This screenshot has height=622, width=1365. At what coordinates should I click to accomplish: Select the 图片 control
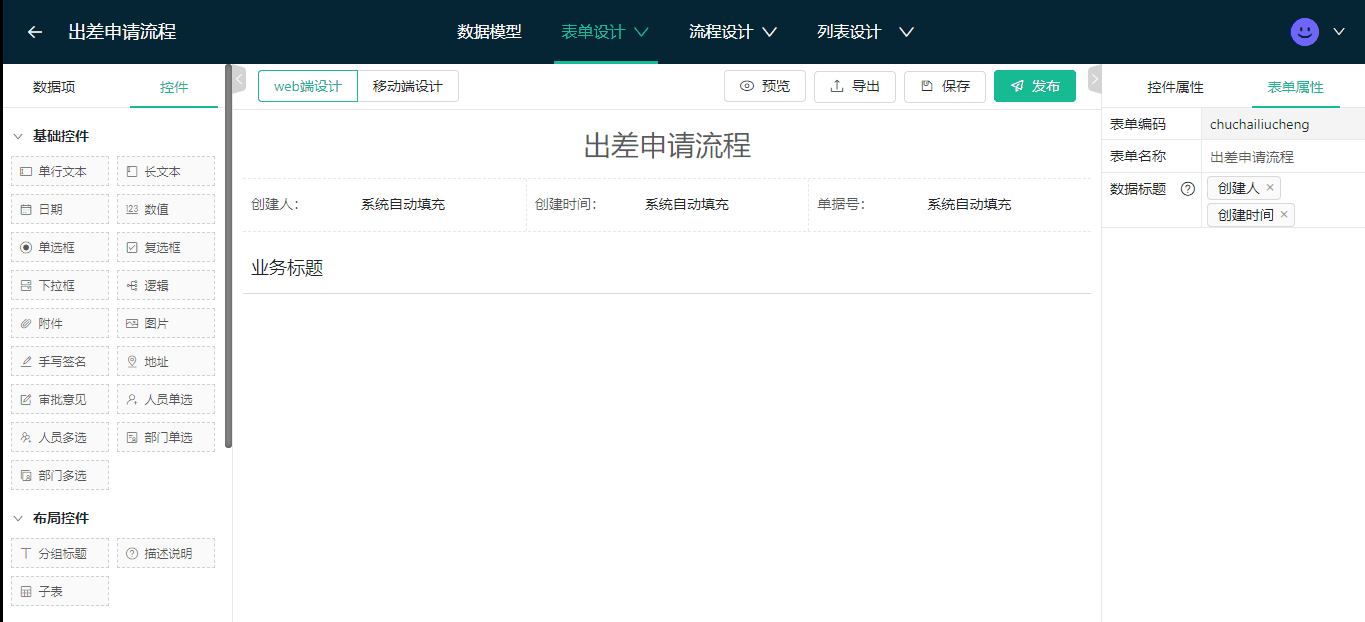166,323
